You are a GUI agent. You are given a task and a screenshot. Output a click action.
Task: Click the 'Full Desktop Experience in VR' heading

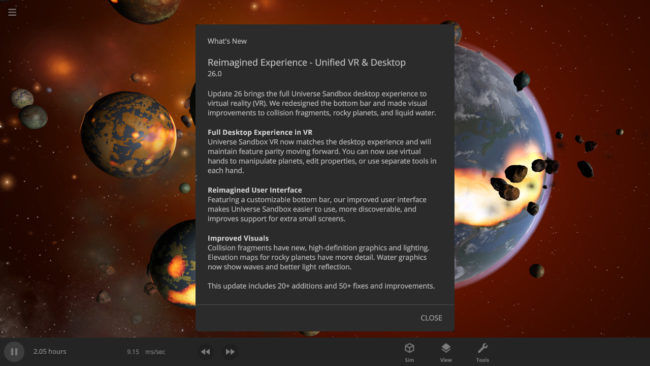point(260,132)
